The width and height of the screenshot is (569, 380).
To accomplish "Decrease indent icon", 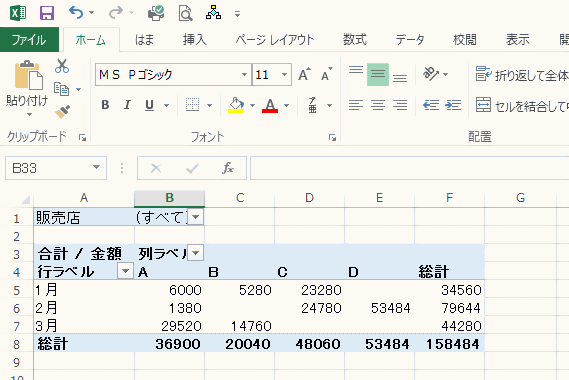I will pyautogui.click(x=431, y=105).
